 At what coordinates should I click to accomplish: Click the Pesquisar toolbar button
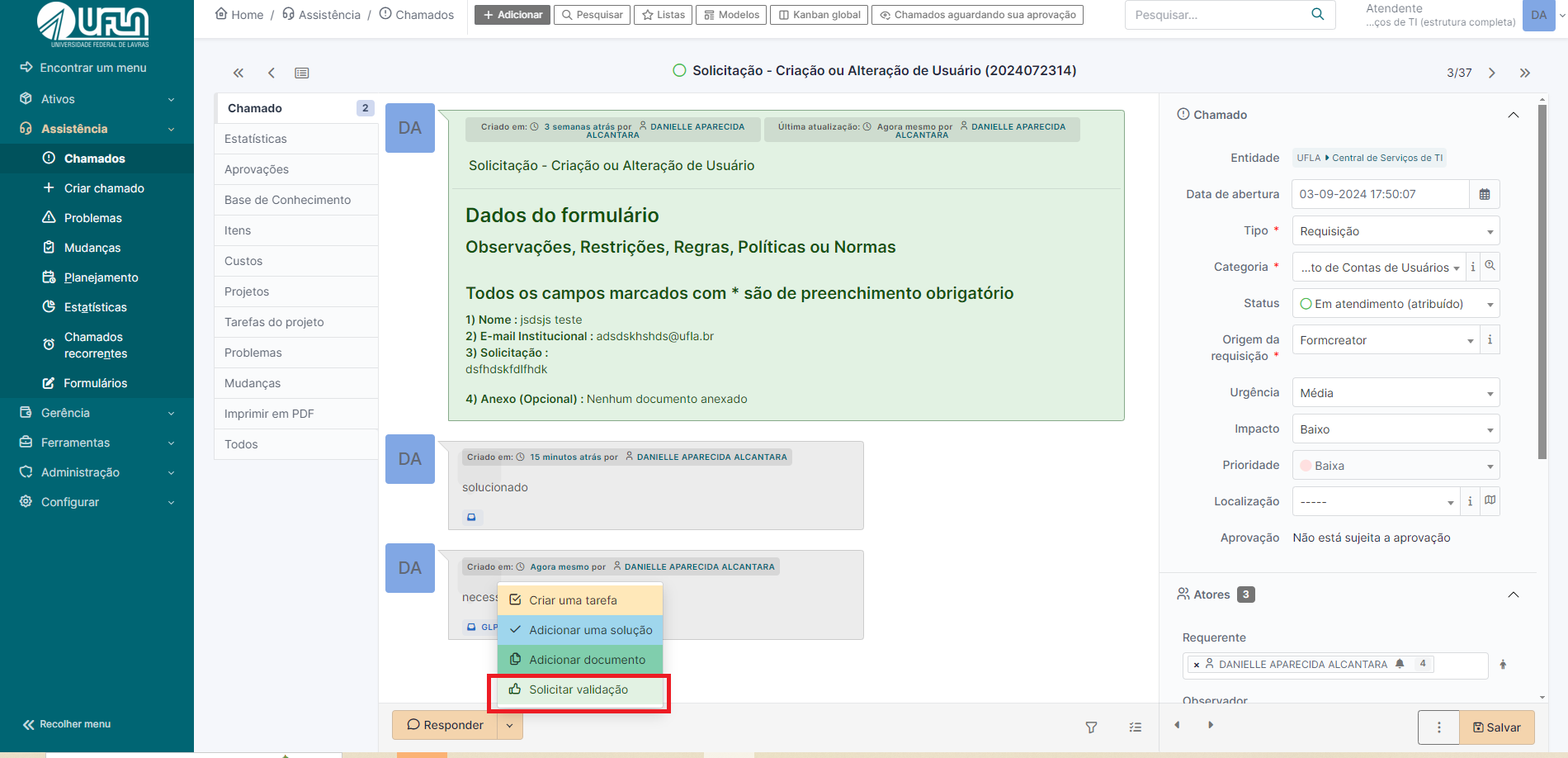click(x=592, y=15)
